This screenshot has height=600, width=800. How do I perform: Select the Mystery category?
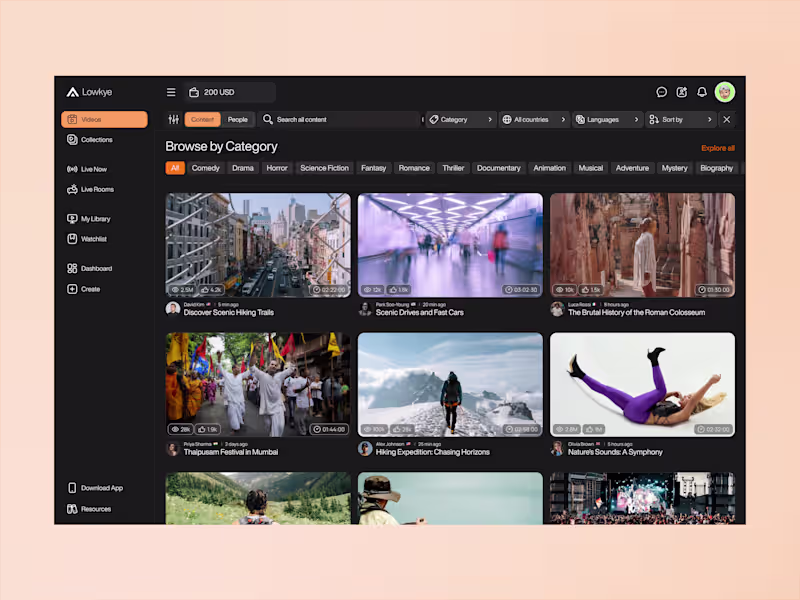pyautogui.click(x=674, y=168)
